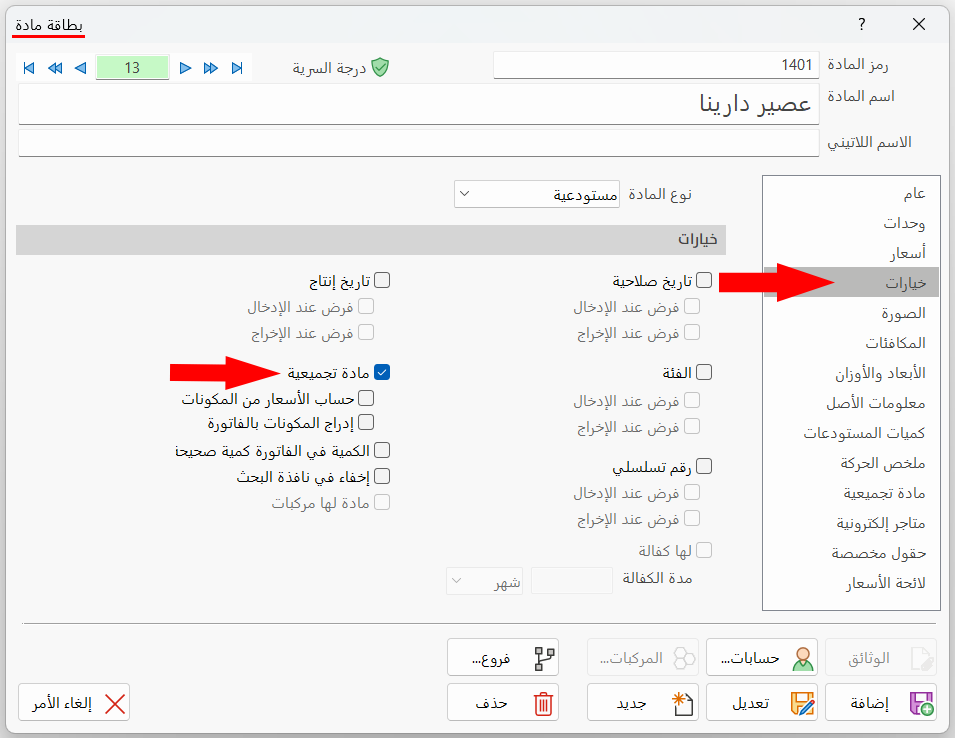Image resolution: width=955 pixels, height=738 pixels.
Task: Select خيارات in the side list
Action: pyautogui.click(x=851, y=283)
